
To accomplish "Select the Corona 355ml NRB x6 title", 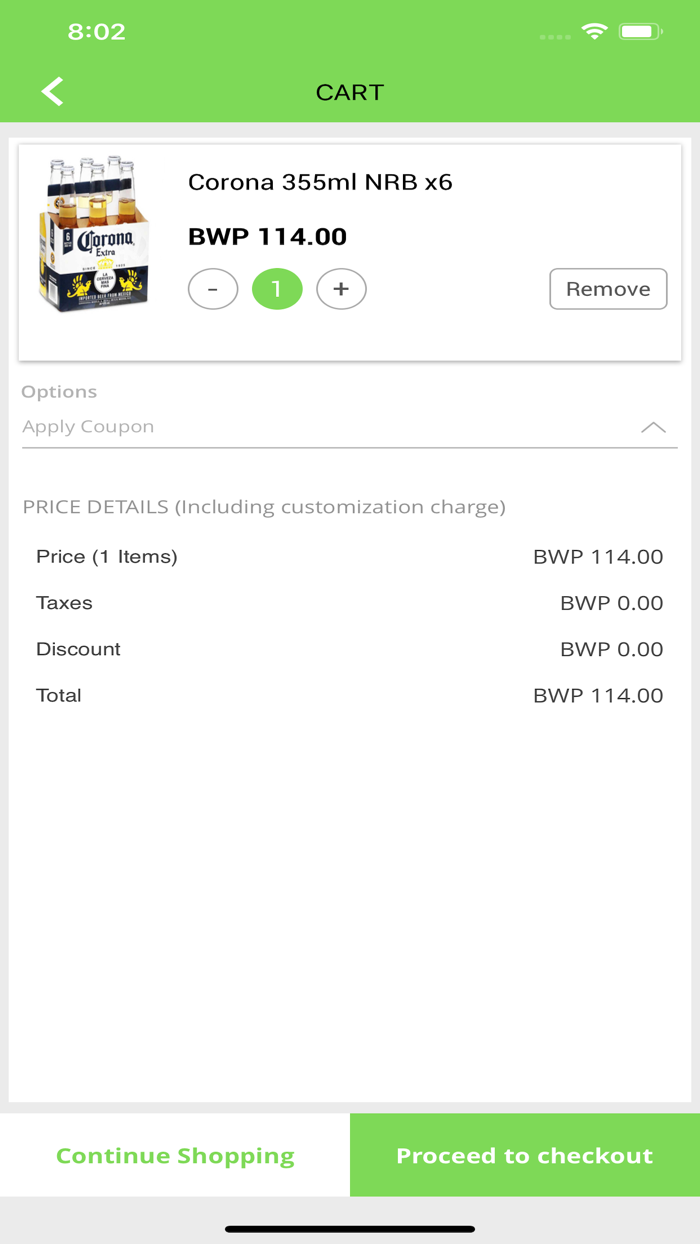I will pos(320,182).
